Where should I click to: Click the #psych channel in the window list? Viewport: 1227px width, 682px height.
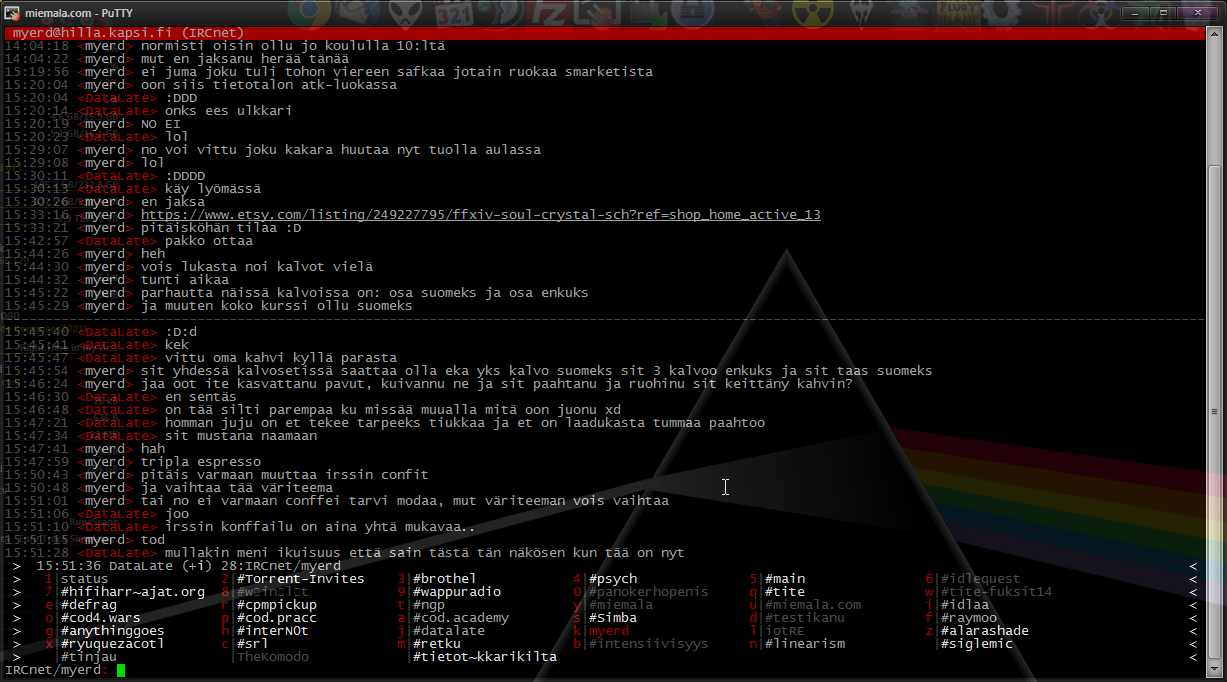613,579
